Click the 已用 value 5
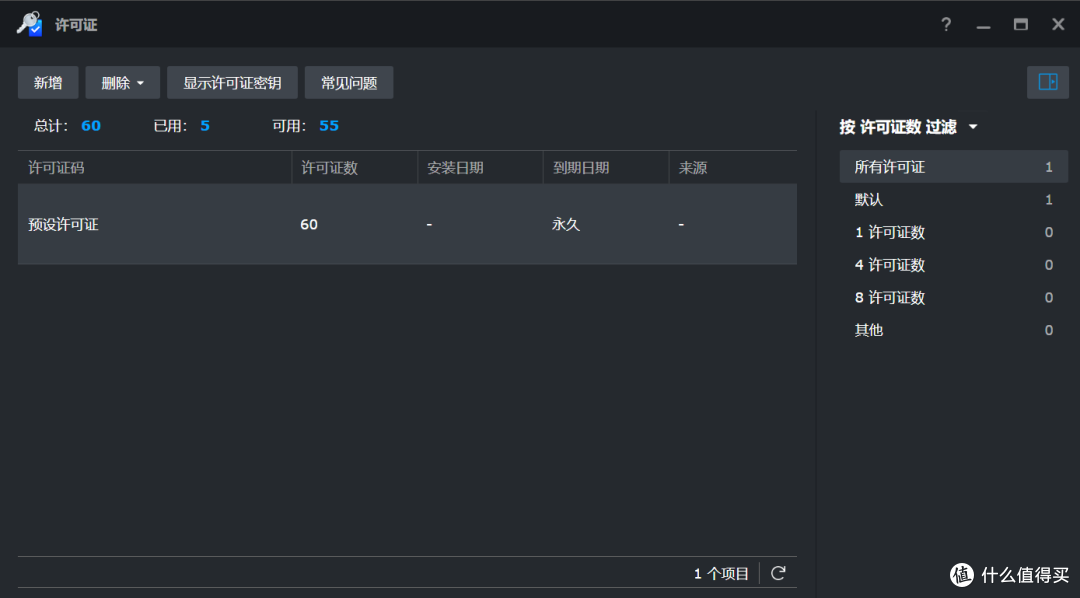The image size is (1080, 598). click(205, 125)
